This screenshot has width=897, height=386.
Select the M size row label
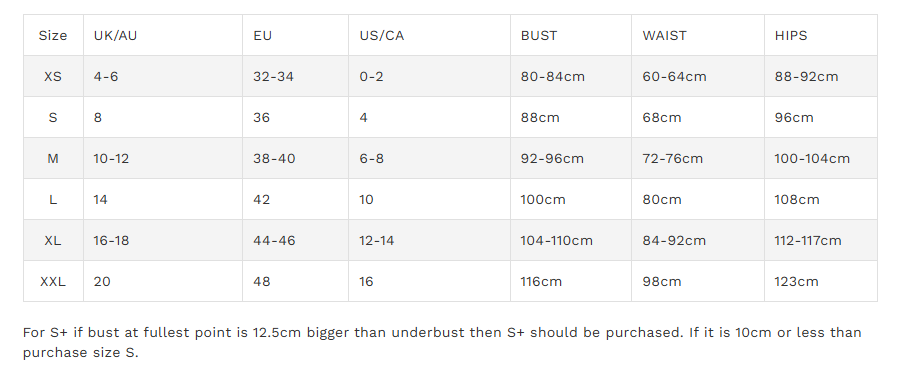[53, 158]
